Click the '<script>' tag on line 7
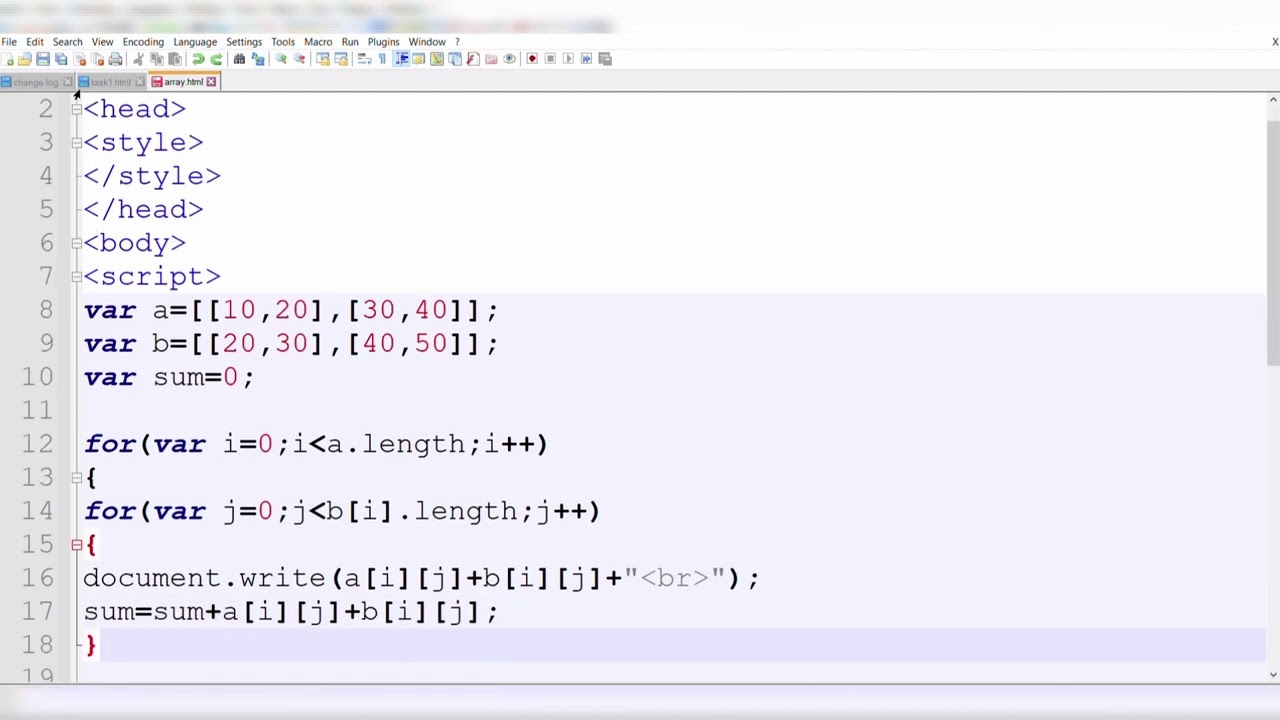This screenshot has width=1280, height=720. (x=152, y=277)
